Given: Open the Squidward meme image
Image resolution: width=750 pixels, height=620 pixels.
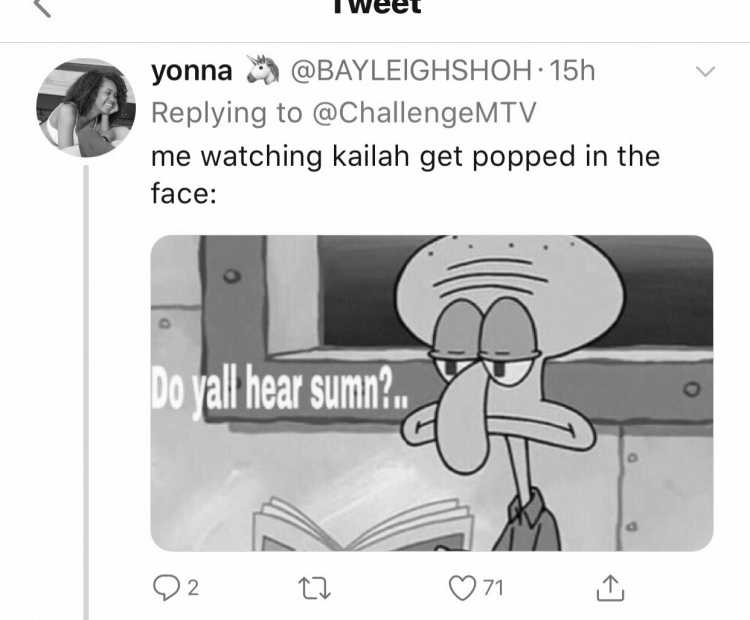Looking at the screenshot, I should click(432, 393).
